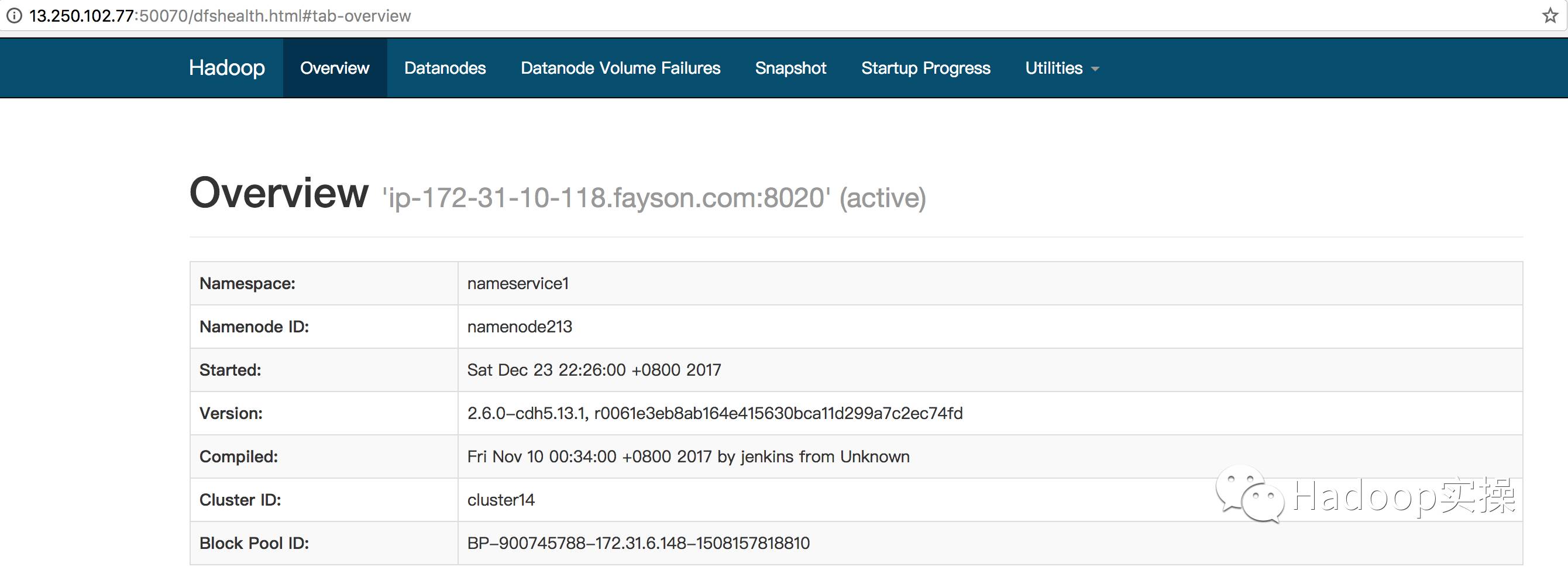The height and width of the screenshot is (570, 1568).
Task: Click the Started date value
Action: point(594,370)
